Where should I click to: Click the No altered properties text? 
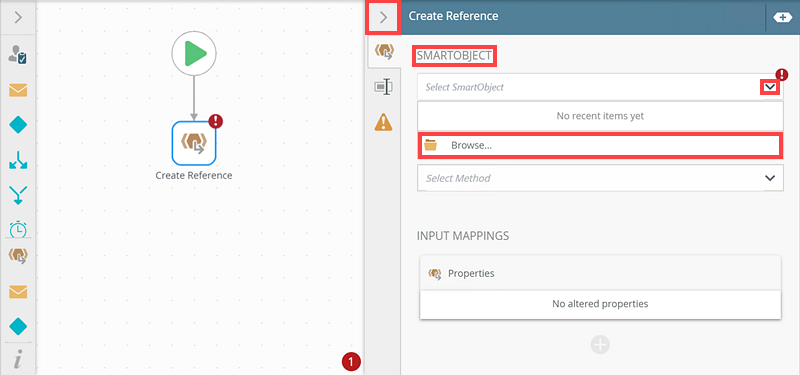click(x=600, y=304)
